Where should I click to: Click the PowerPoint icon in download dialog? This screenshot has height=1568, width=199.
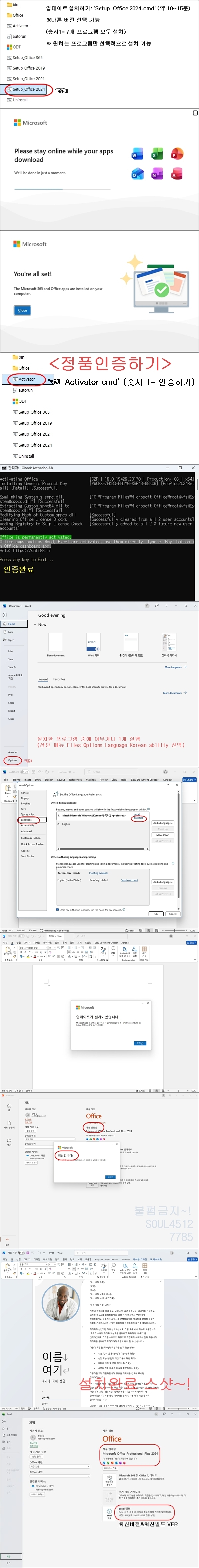coord(177,154)
